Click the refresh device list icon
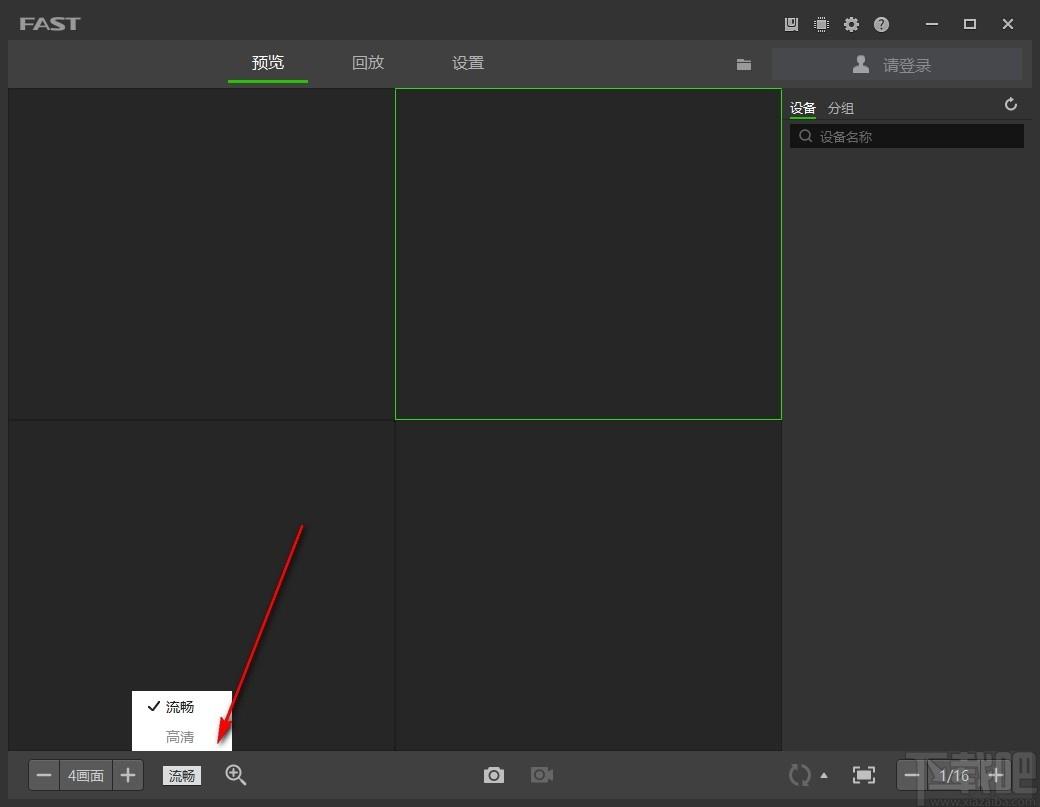 point(1010,105)
